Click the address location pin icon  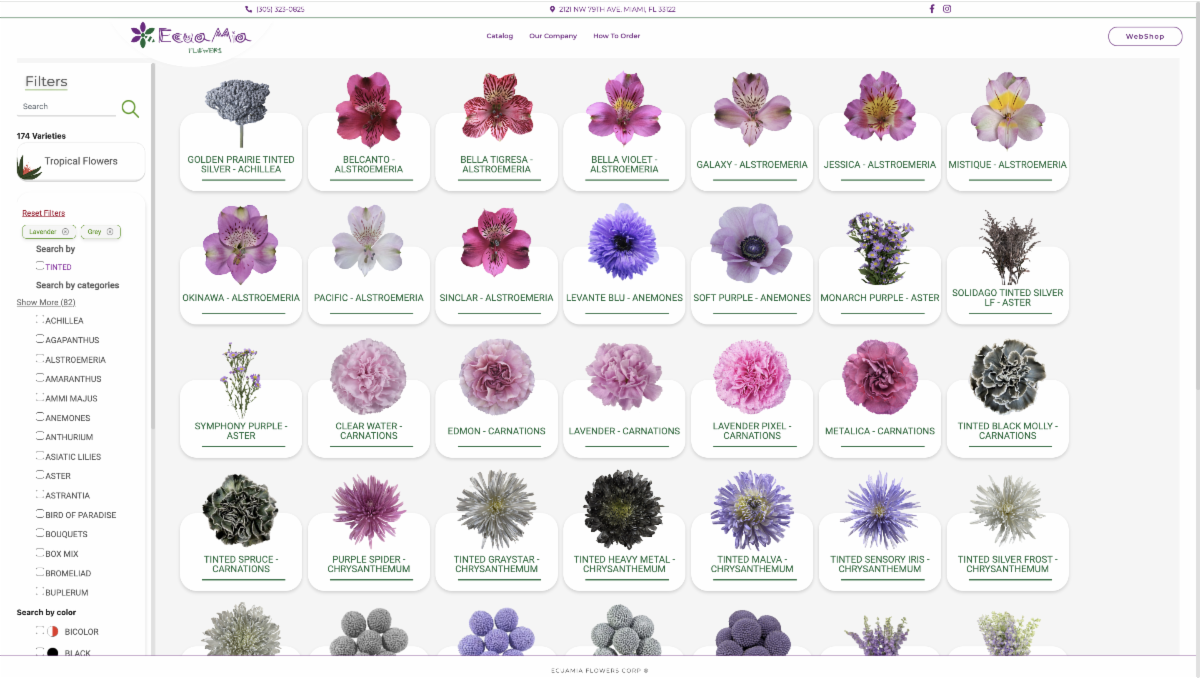pyautogui.click(x=552, y=9)
